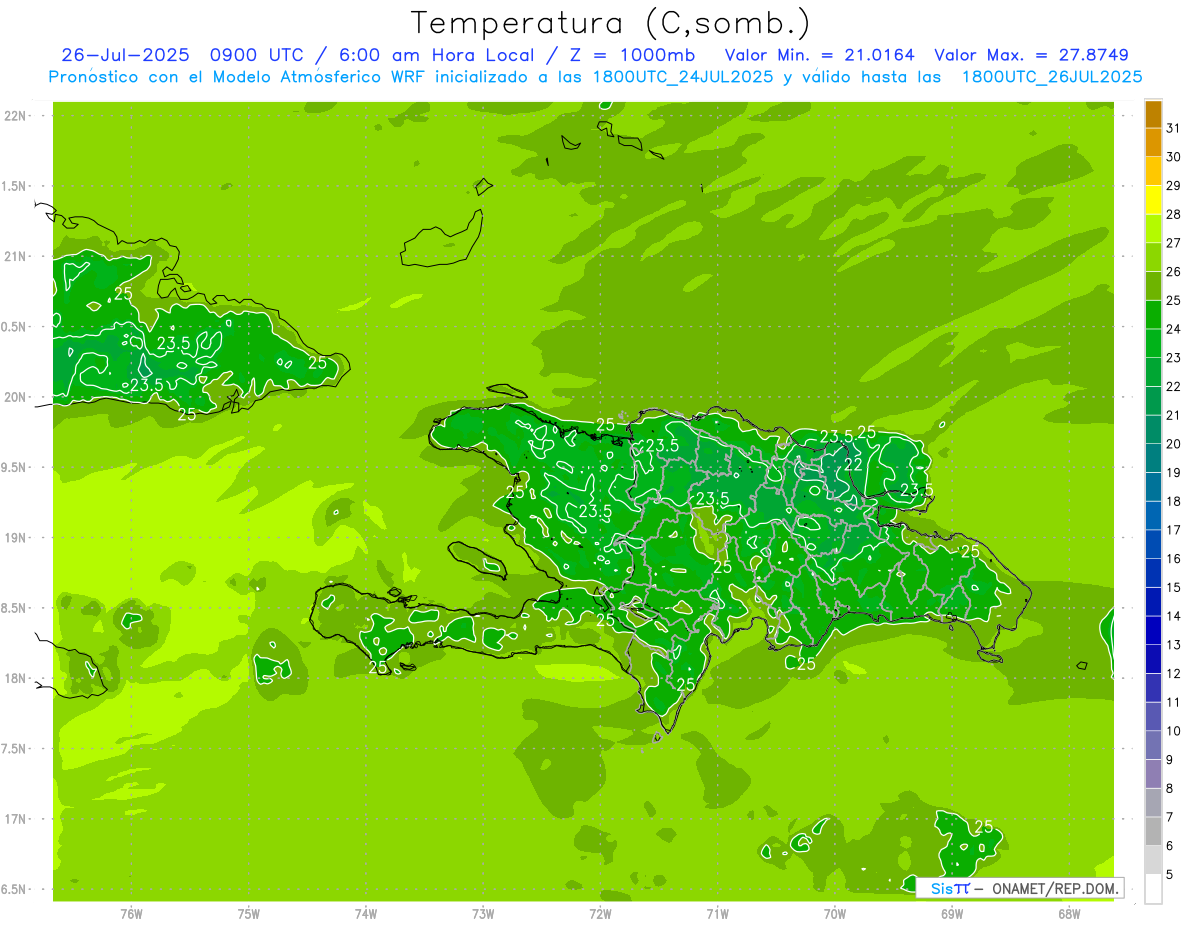Click the "75W" longitude label
Screen dimensions: 1200x927
click(x=249, y=914)
